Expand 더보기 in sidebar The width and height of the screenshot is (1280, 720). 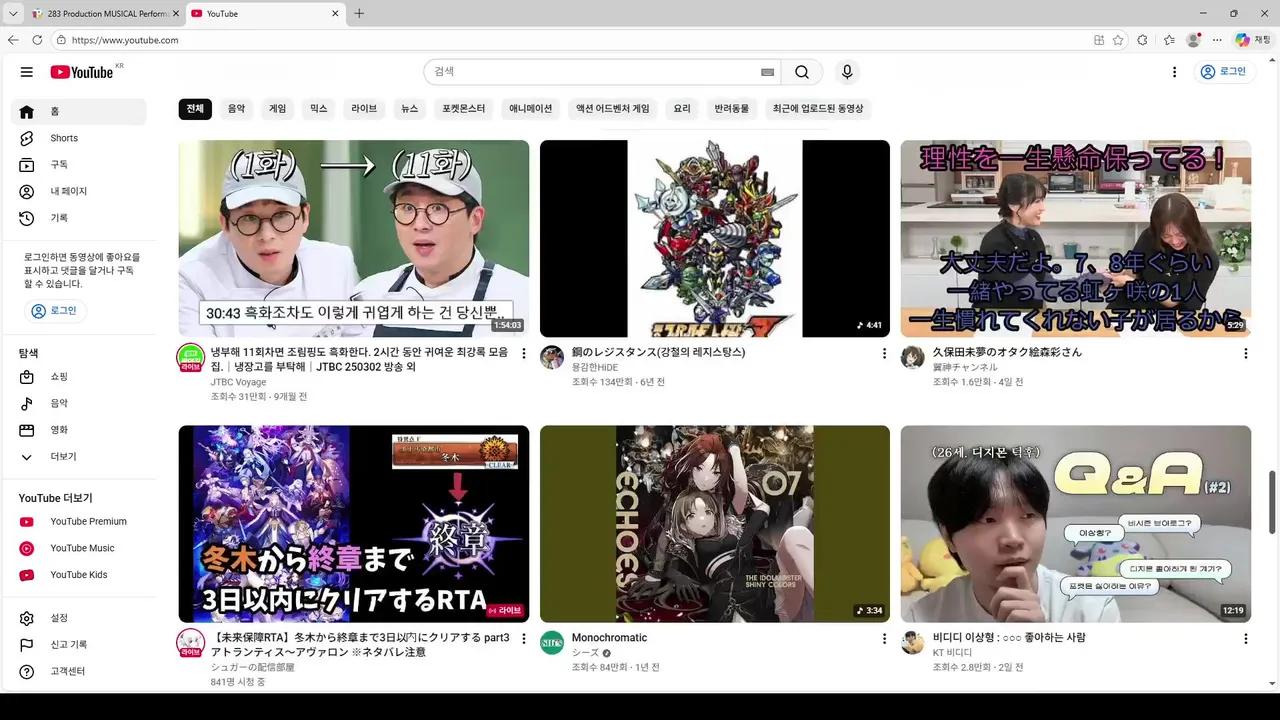point(80,456)
